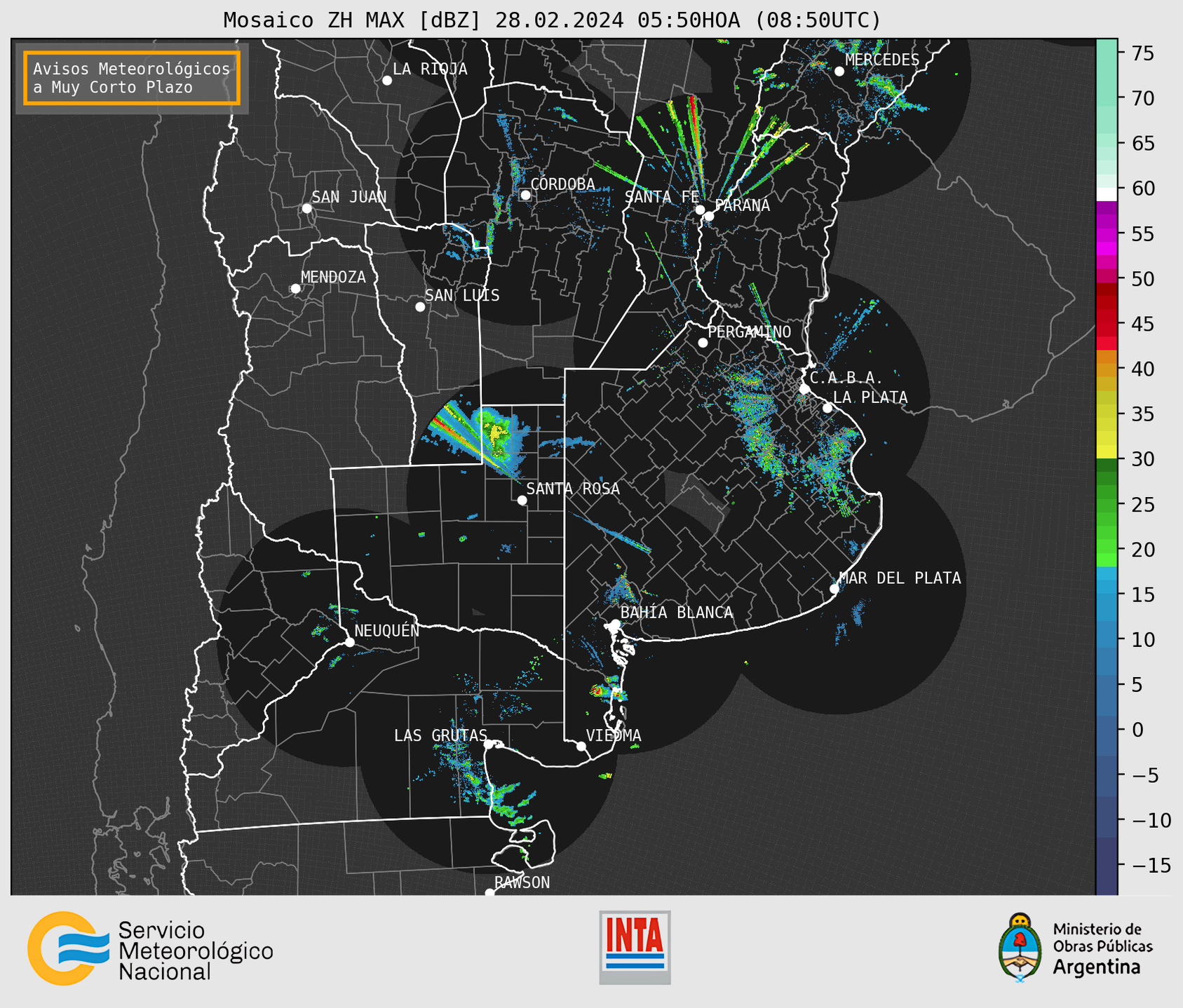Click the MENDOZA city marker dot
The width and height of the screenshot is (1183, 1008).
pos(296,289)
